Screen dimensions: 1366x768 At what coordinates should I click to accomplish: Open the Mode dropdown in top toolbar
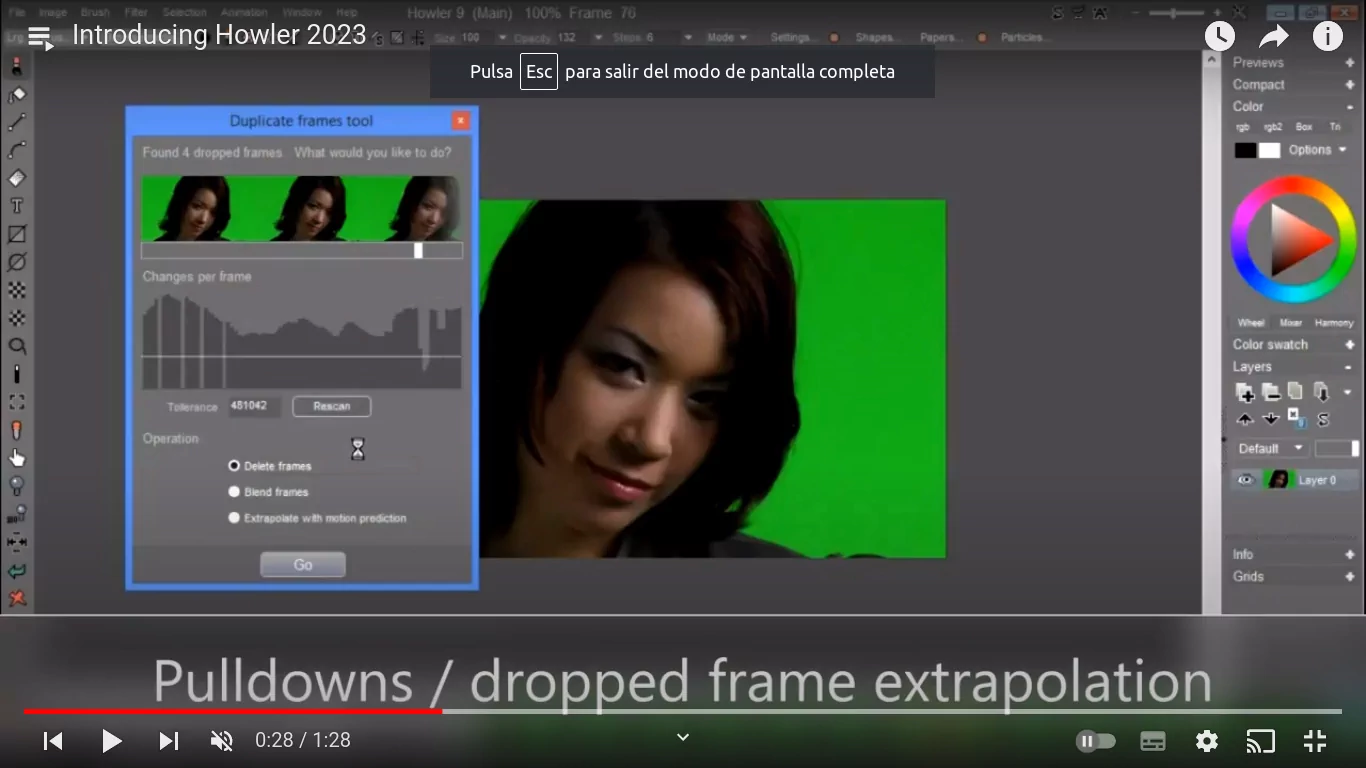(727, 37)
